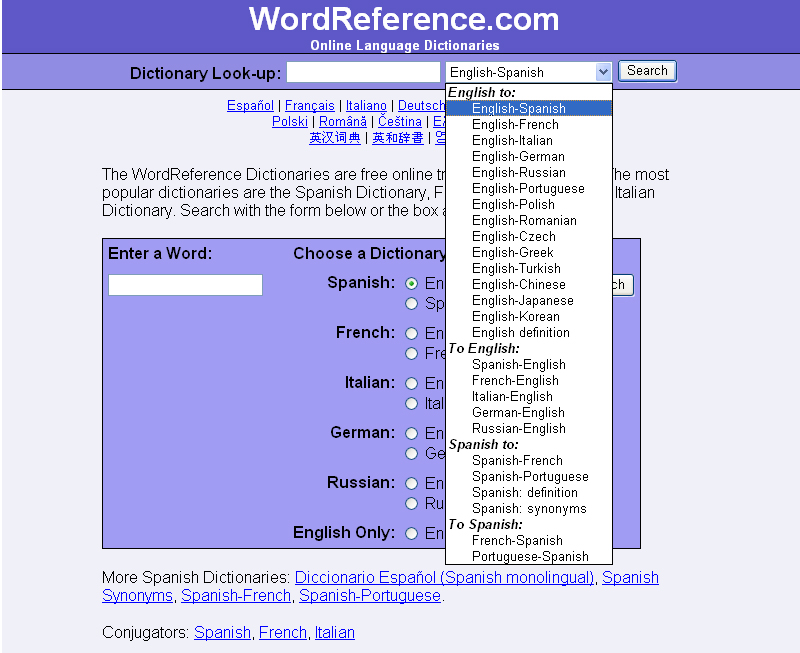Select English-German in the dropdown list
The height and width of the screenshot is (653, 800).
tap(529, 156)
